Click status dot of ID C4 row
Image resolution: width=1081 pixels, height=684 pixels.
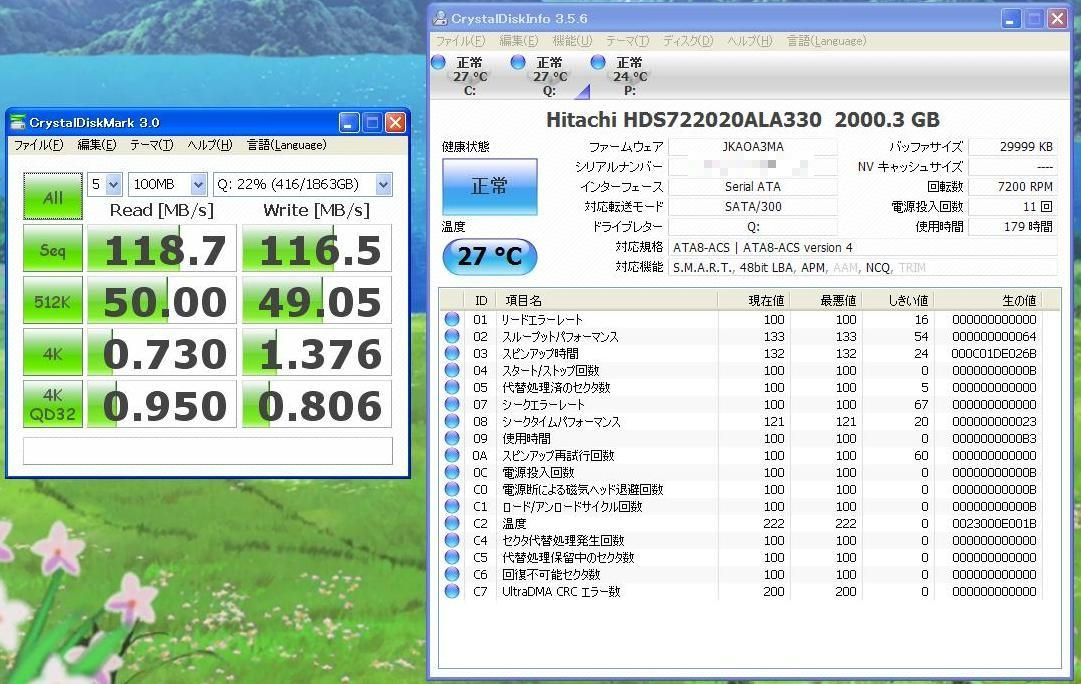click(x=452, y=541)
